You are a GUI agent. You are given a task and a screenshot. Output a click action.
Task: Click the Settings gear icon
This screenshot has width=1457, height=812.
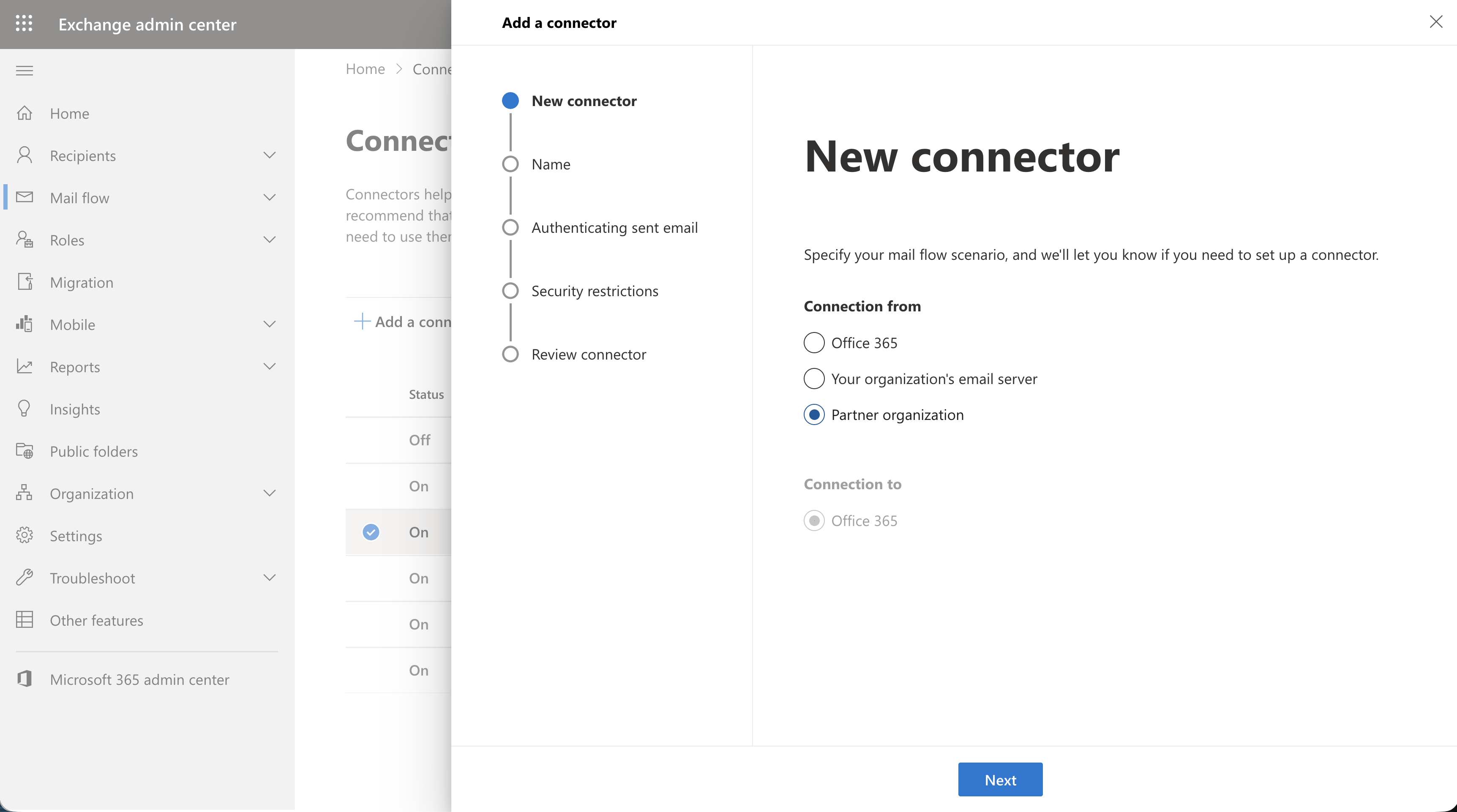pos(25,536)
